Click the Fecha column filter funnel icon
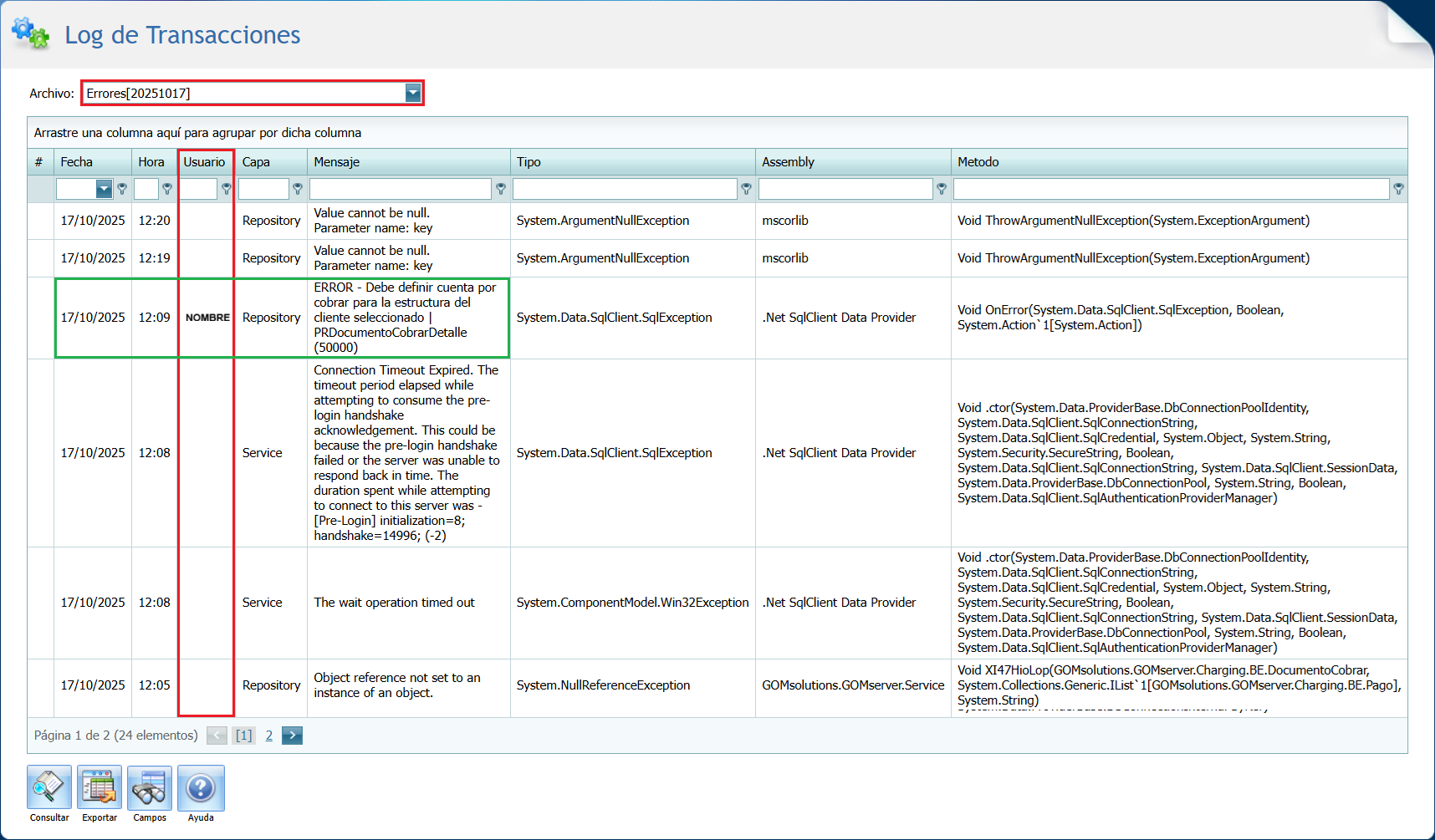 123,189
